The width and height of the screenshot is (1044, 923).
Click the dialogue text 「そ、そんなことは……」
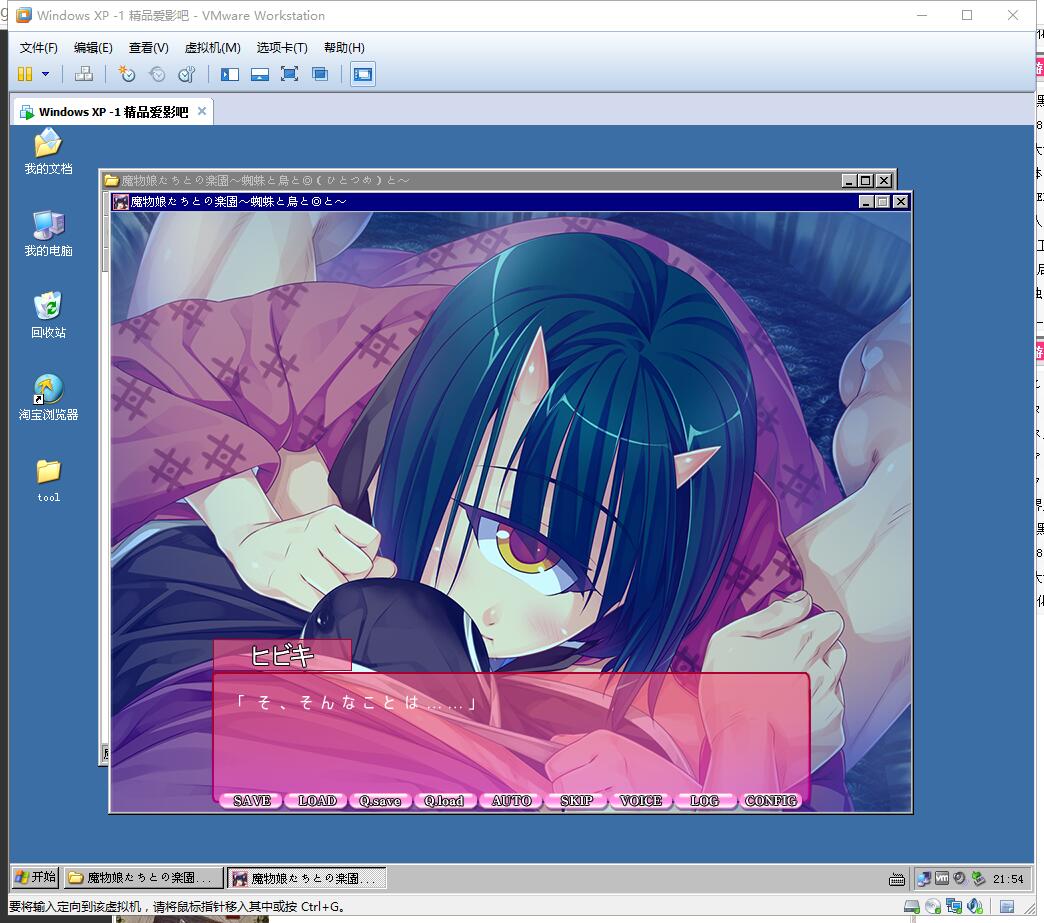[356, 703]
